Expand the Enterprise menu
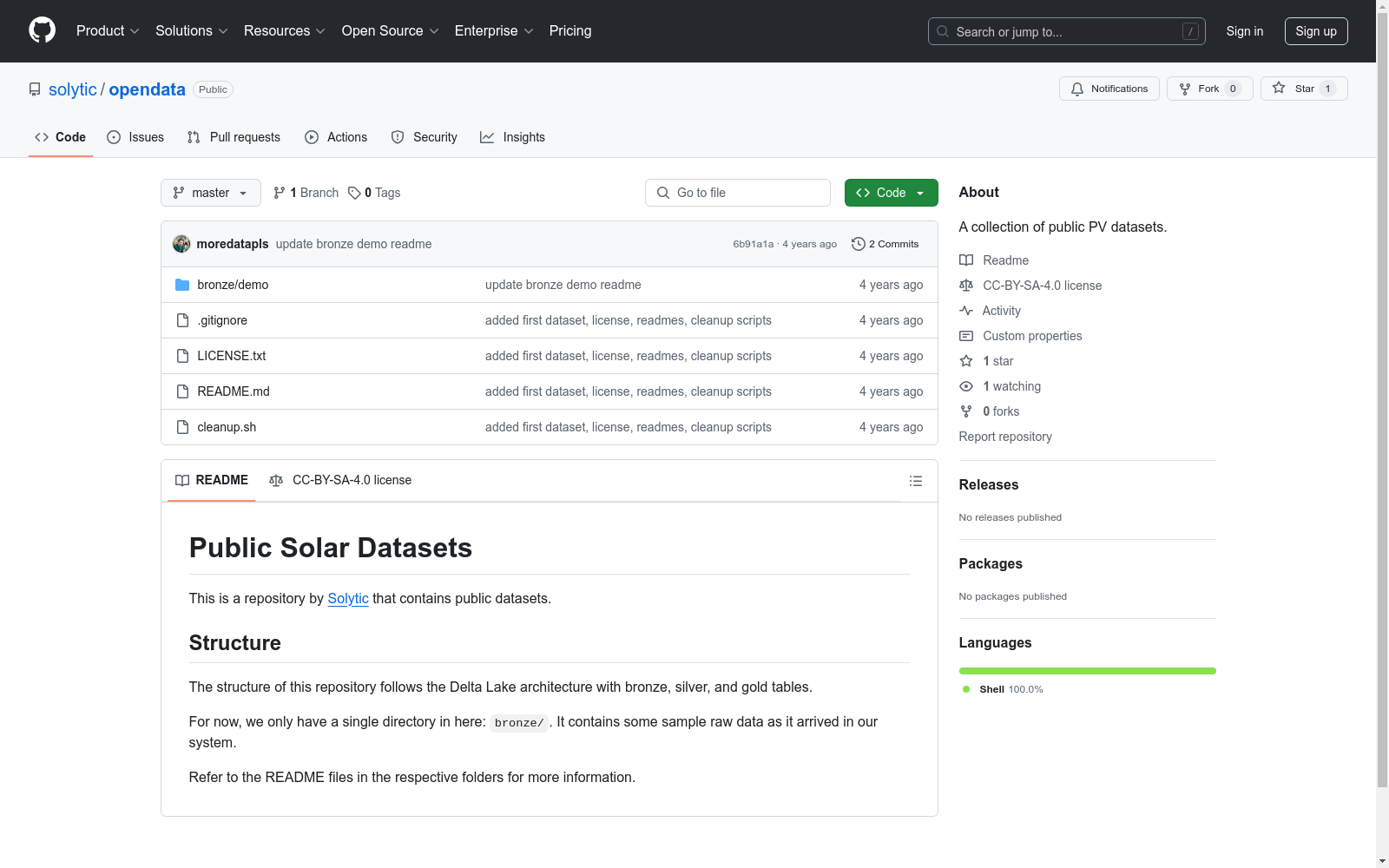1389x868 pixels. (x=494, y=31)
